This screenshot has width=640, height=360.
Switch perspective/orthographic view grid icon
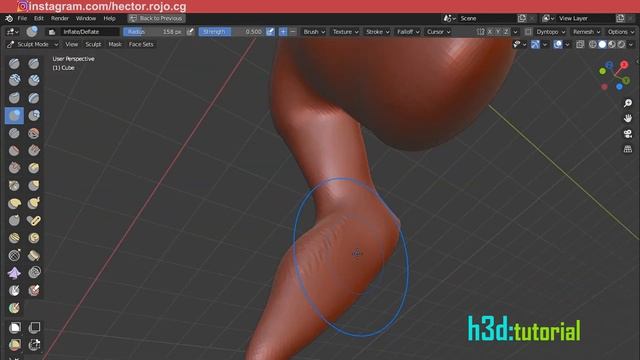pyautogui.click(x=628, y=149)
